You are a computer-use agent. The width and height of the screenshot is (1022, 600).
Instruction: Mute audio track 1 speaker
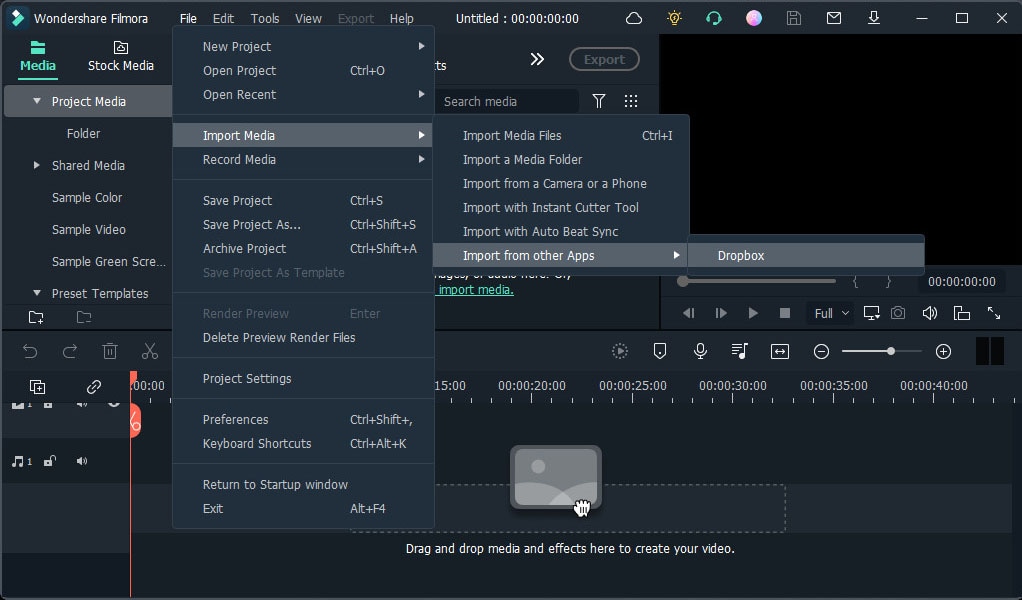pyautogui.click(x=81, y=461)
